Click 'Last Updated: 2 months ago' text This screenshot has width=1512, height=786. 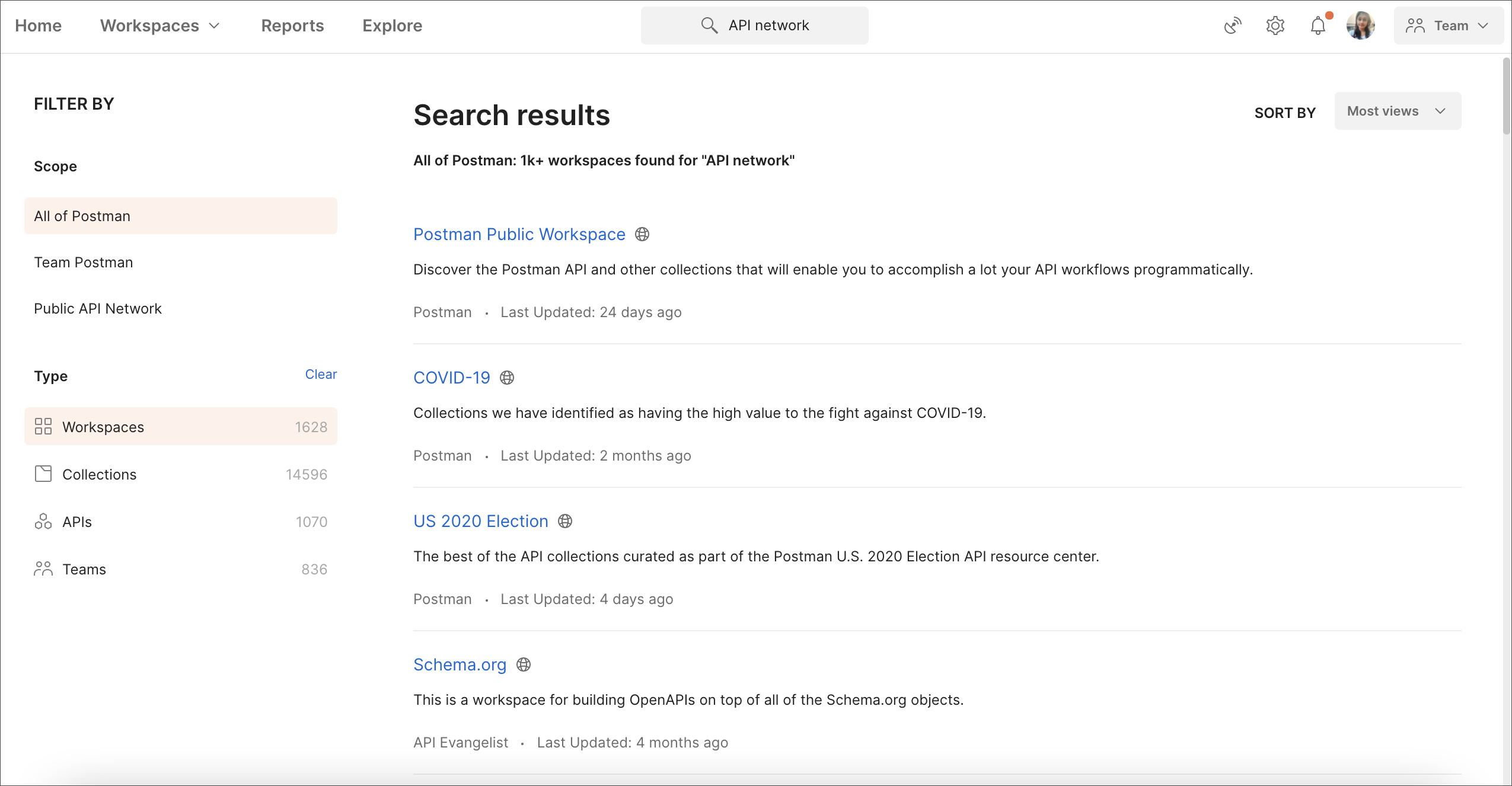coord(596,456)
